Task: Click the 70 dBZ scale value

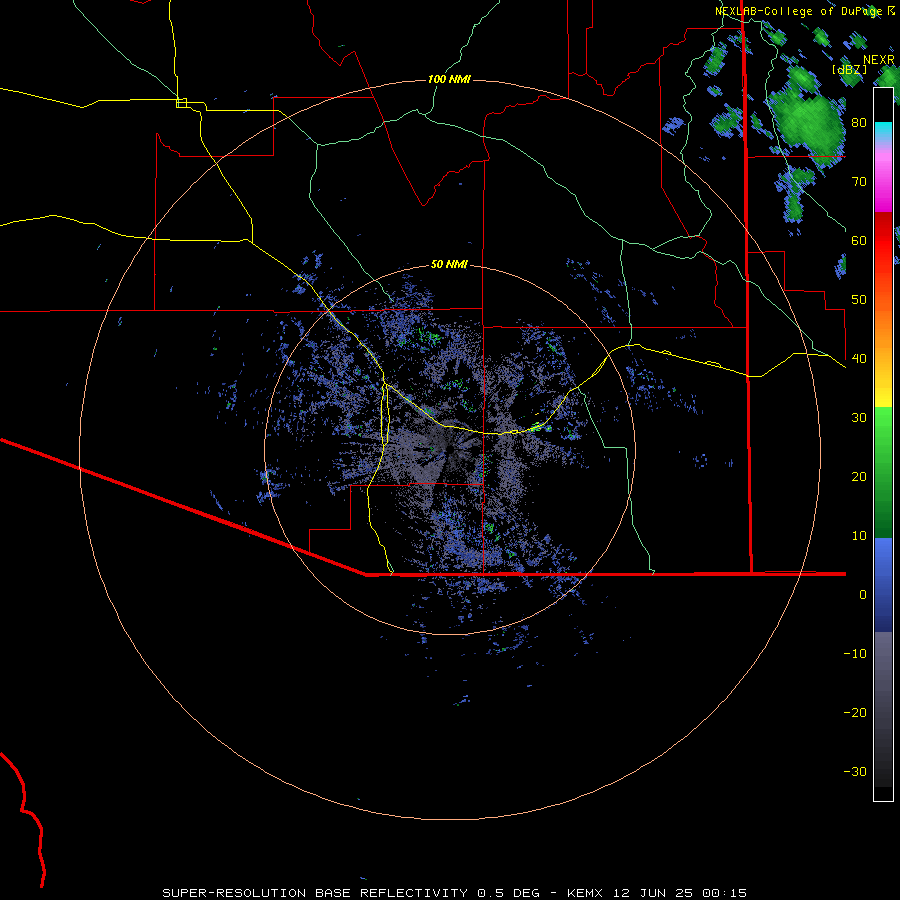Action: pyautogui.click(x=859, y=182)
